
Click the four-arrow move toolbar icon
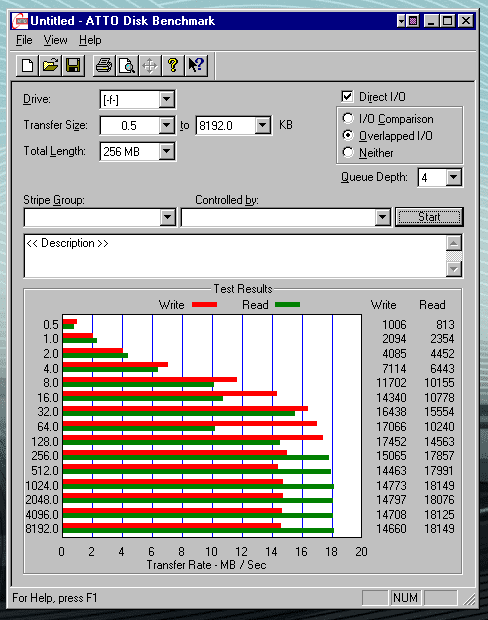pos(150,65)
